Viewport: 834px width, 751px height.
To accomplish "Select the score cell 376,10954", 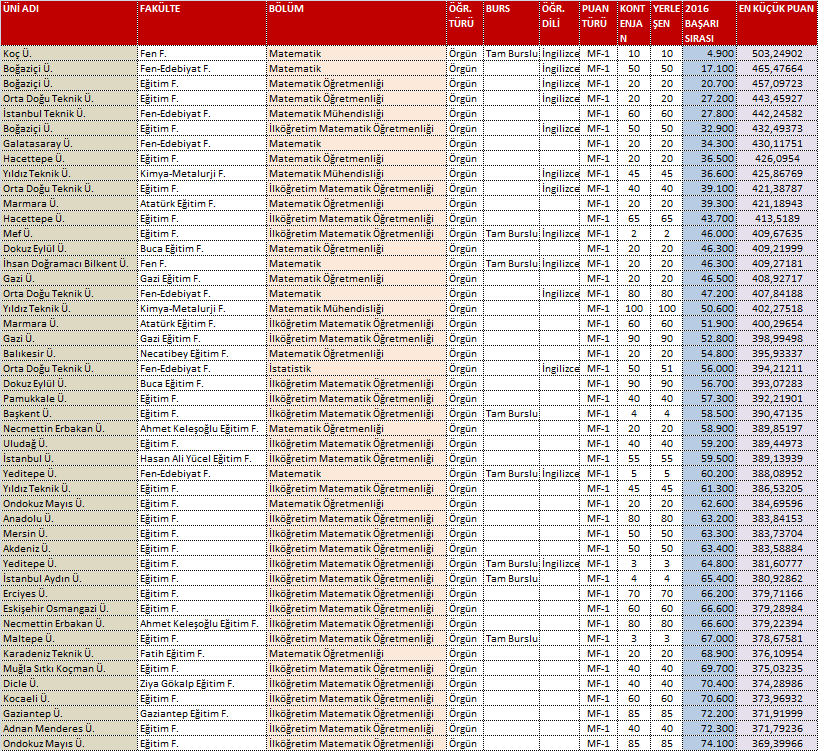I will (x=777, y=654).
